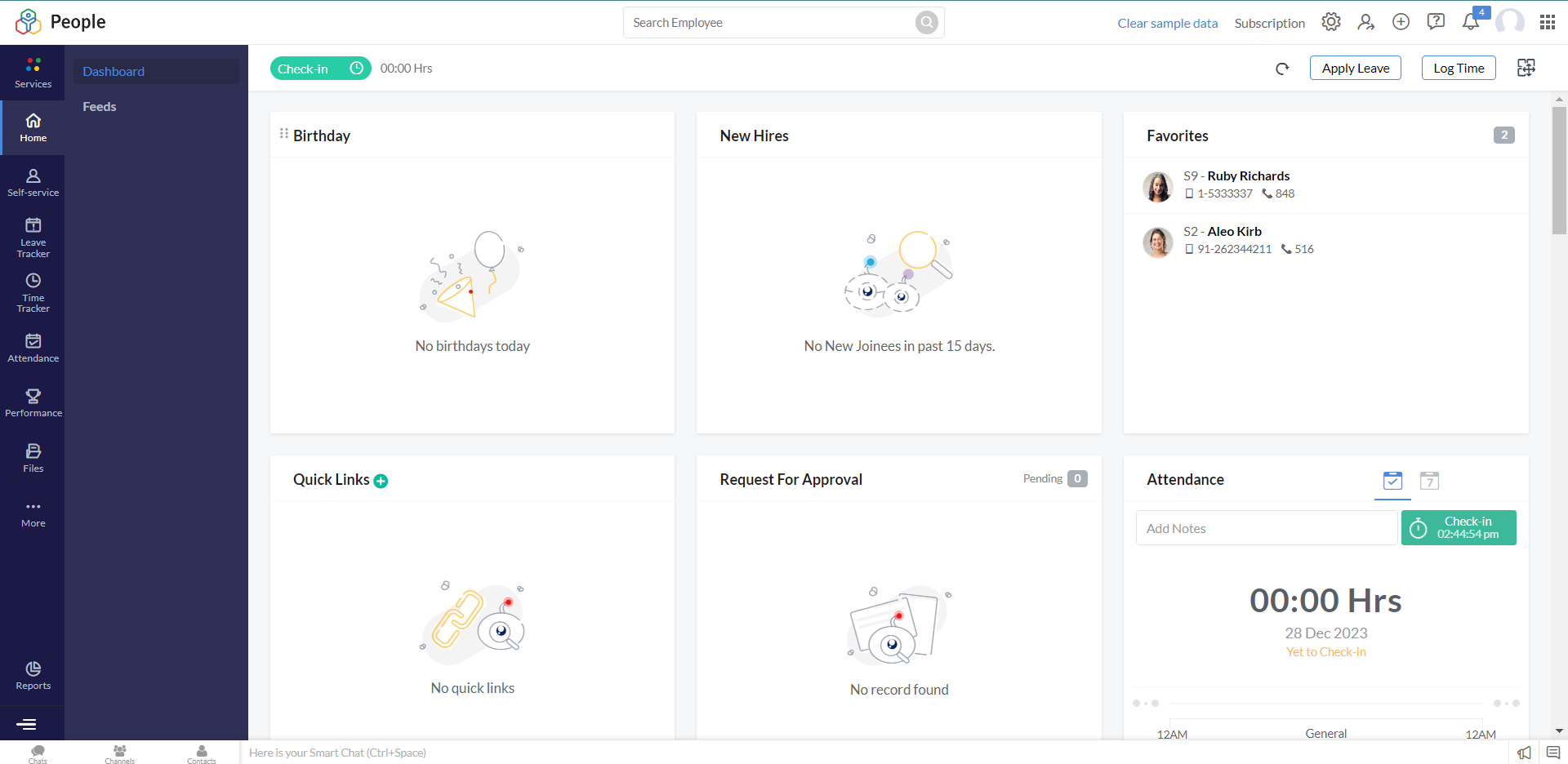Select the Dashboard menu item

pyautogui.click(x=114, y=72)
